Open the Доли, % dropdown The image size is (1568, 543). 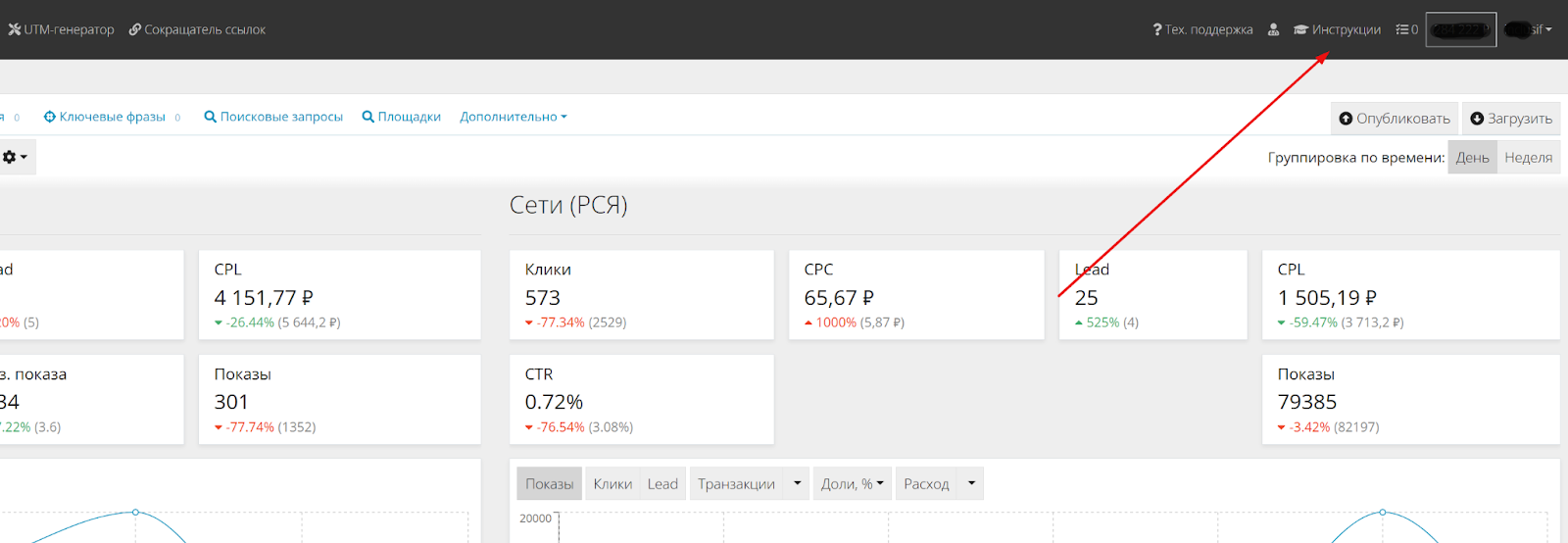click(x=852, y=484)
